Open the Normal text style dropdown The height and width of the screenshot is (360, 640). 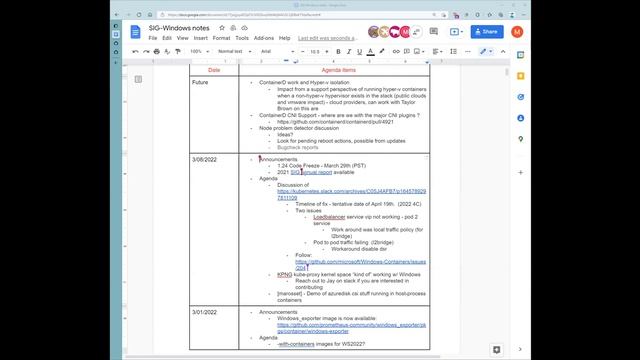(x=234, y=51)
